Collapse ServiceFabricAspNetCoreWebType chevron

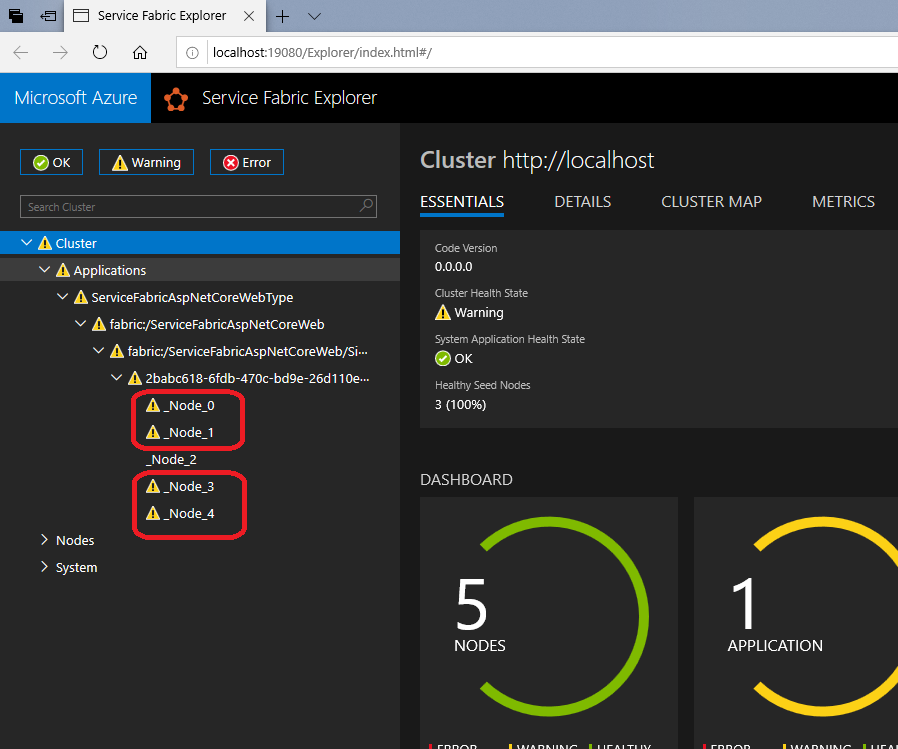[x=62, y=297]
